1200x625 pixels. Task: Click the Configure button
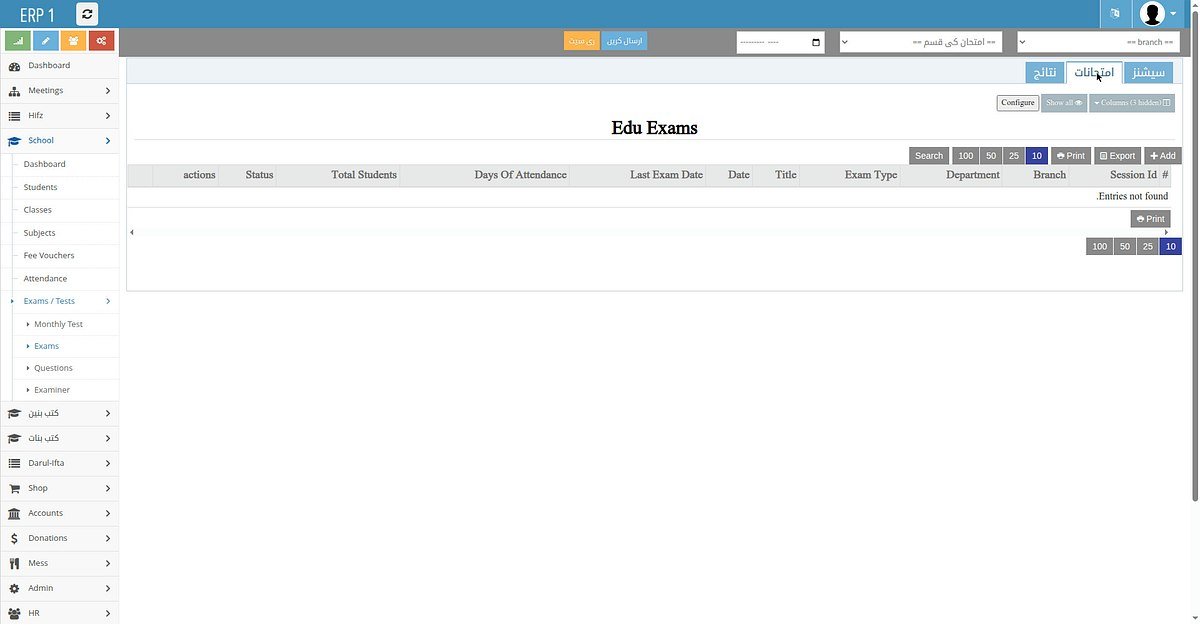coord(1018,103)
